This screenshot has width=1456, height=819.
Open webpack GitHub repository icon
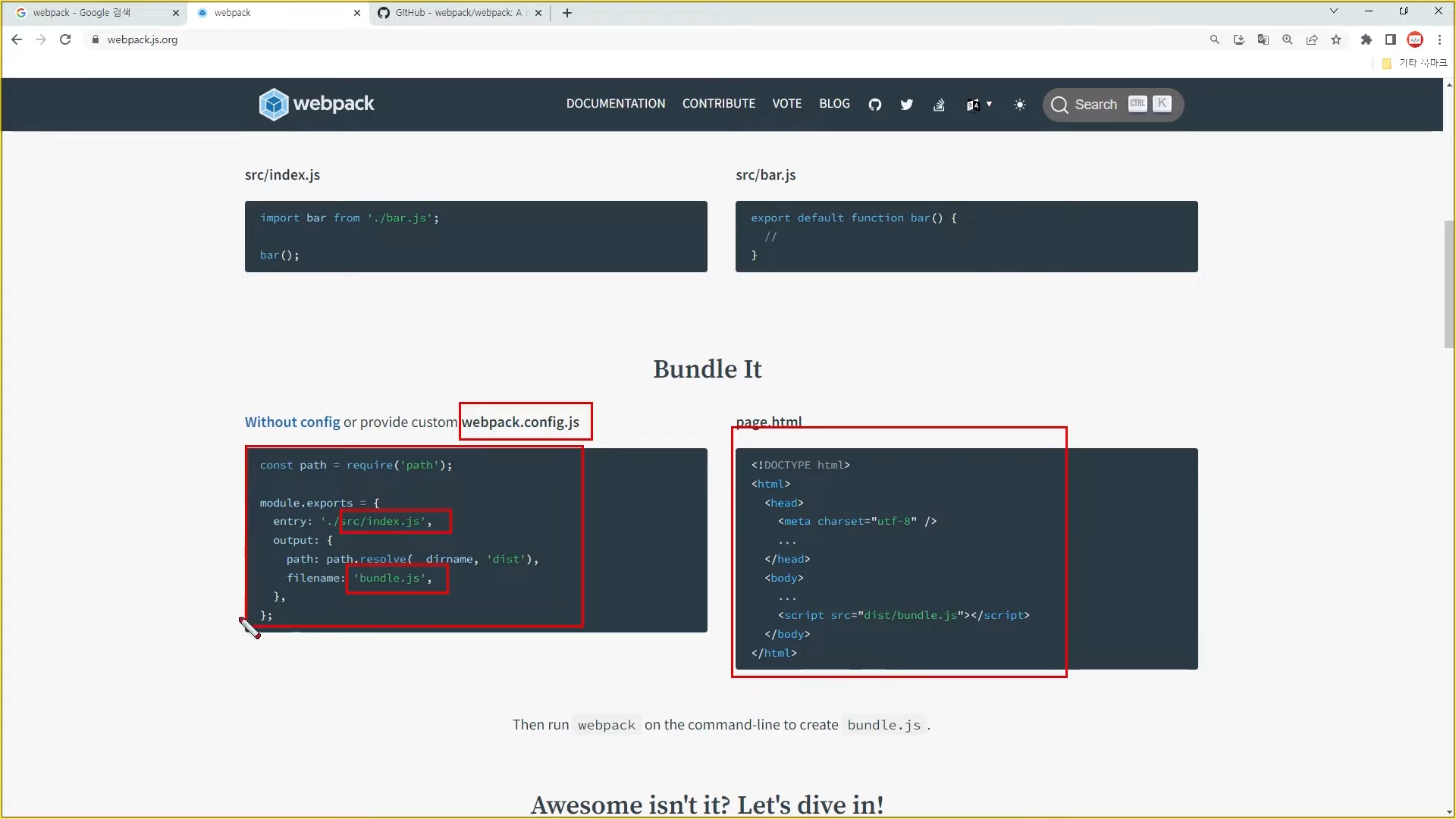(x=875, y=105)
